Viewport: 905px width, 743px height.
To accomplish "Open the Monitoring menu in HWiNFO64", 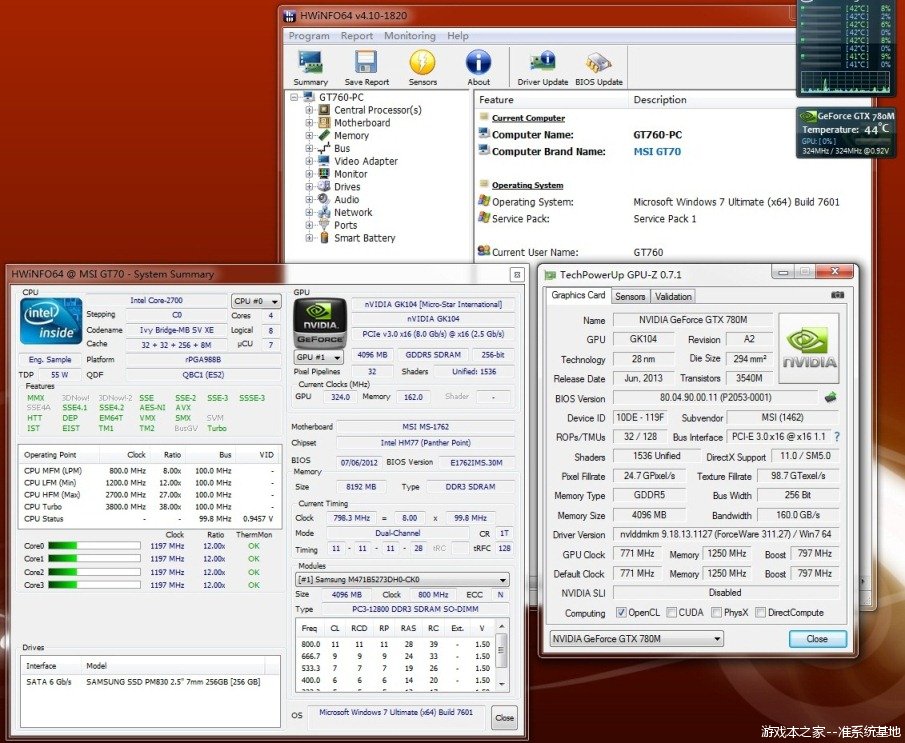I will 410,36.
